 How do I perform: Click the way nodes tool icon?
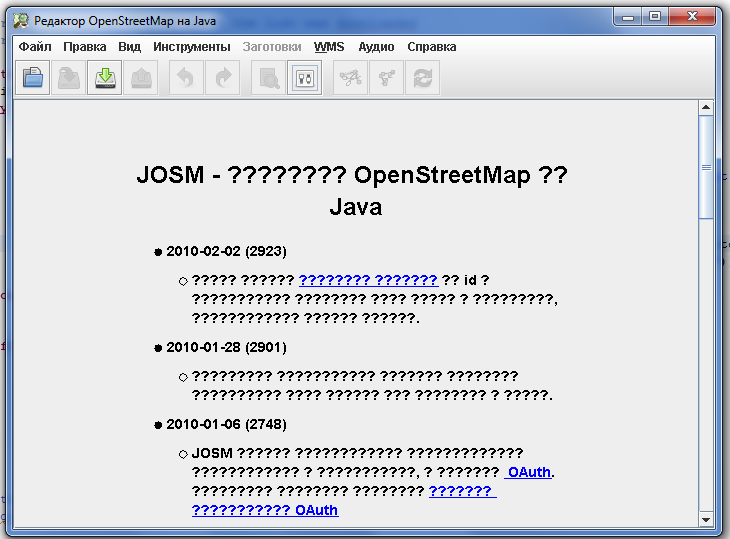(x=350, y=78)
